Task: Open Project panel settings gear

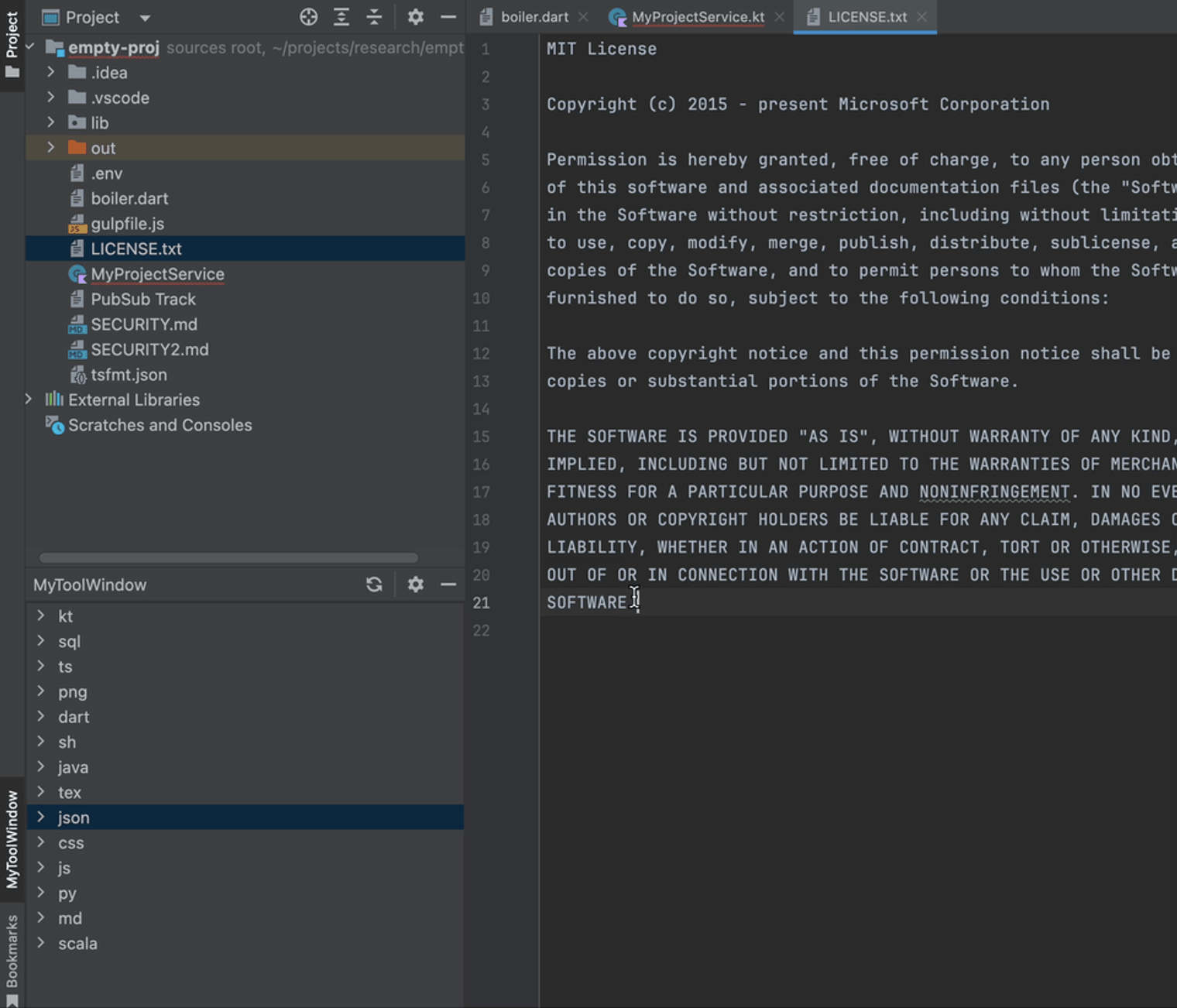Action: 416,17
